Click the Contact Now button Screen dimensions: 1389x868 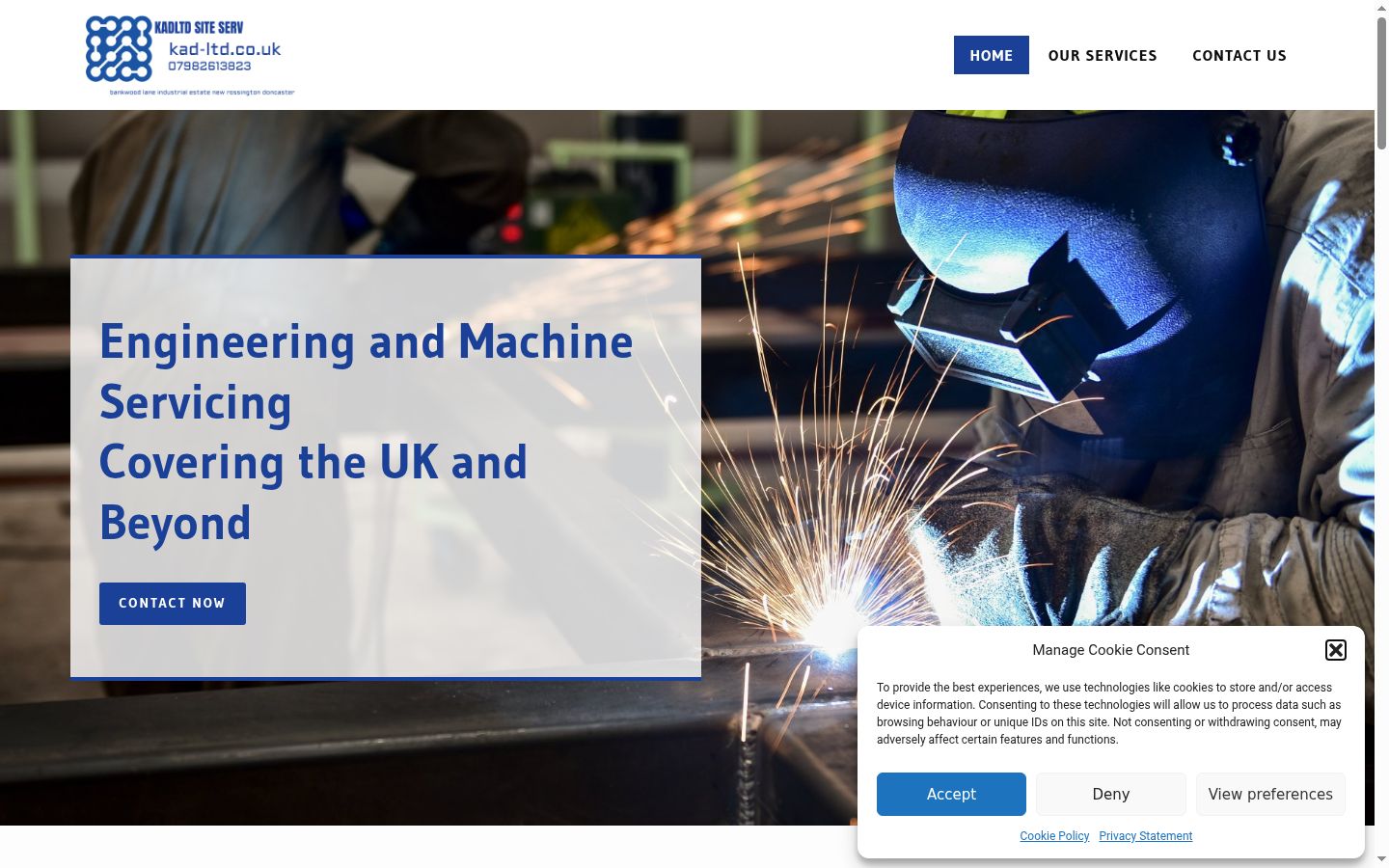173,604
